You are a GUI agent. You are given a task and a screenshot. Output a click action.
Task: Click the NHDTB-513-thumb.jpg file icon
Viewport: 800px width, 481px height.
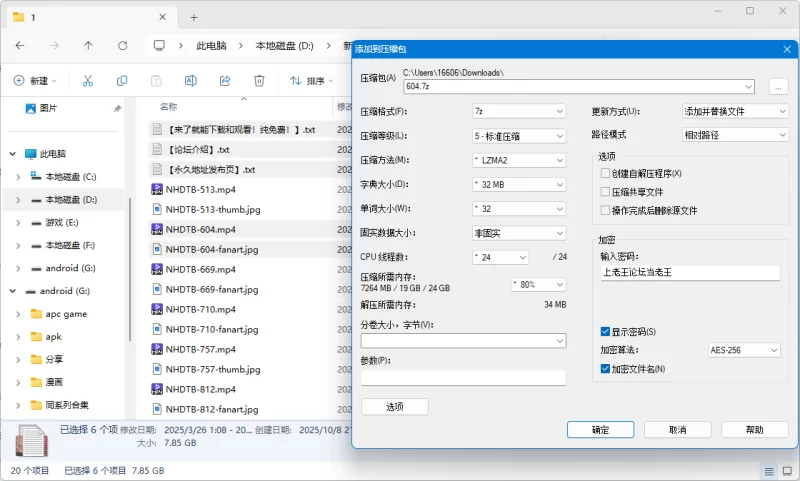coord(157,209)
